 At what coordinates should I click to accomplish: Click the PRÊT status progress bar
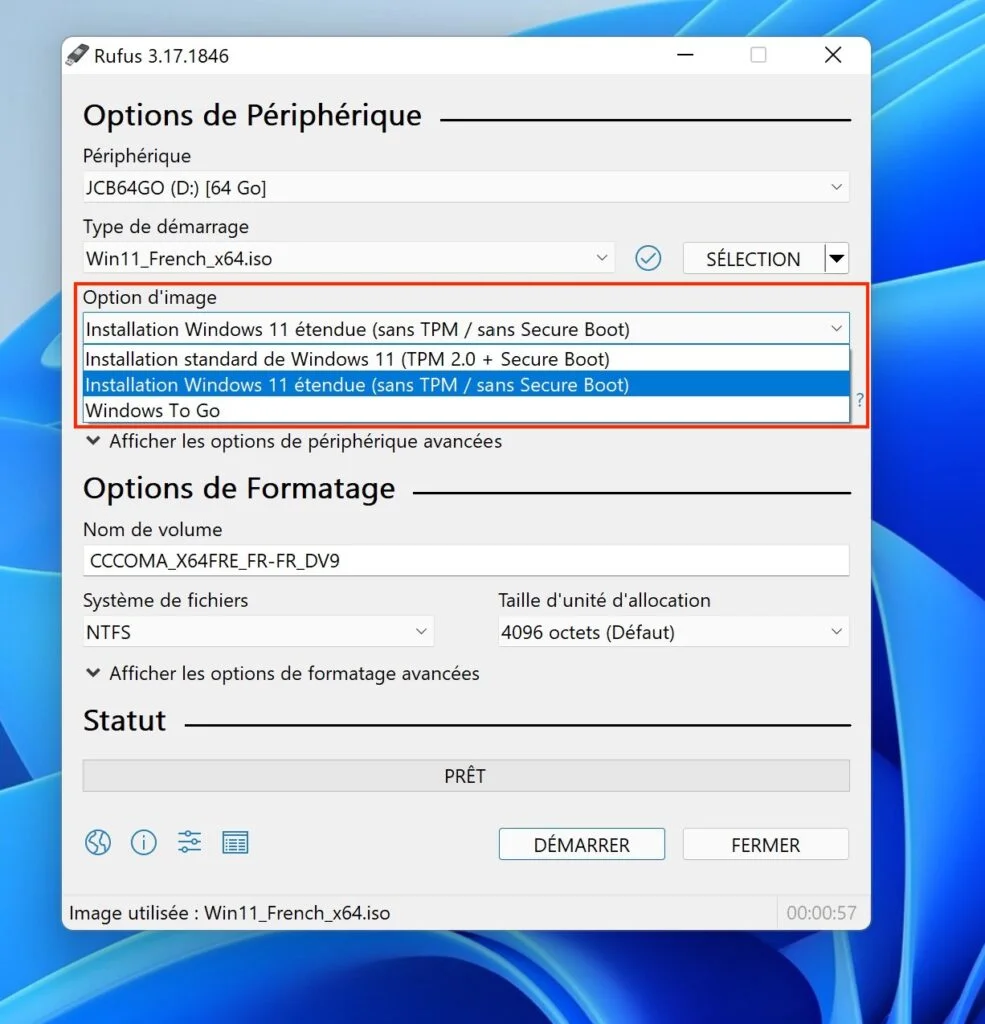(x=466, y=775)
